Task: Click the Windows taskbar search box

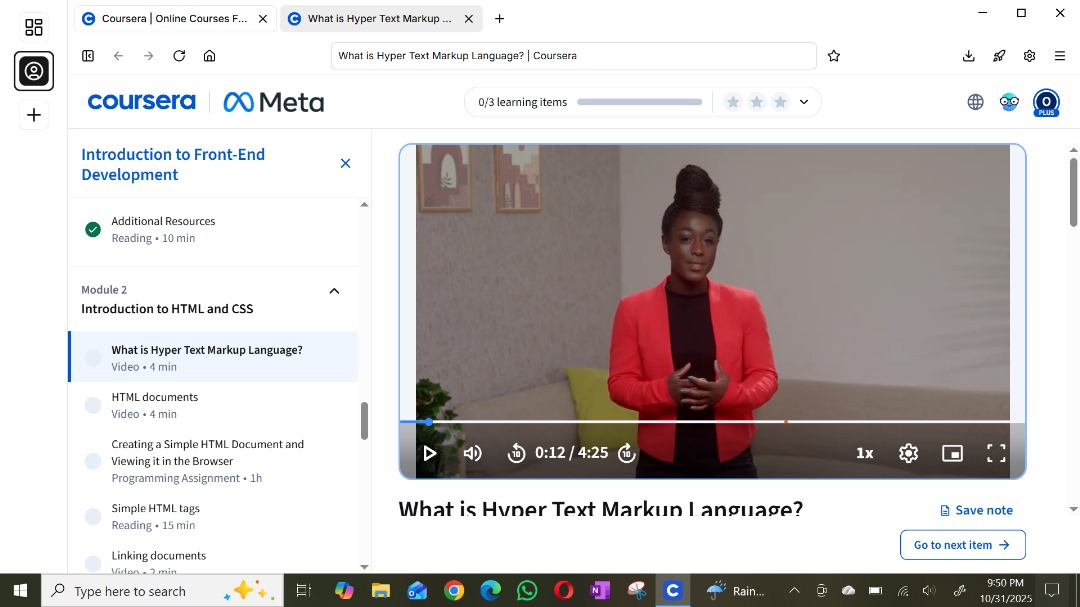Action: point(163,590)
